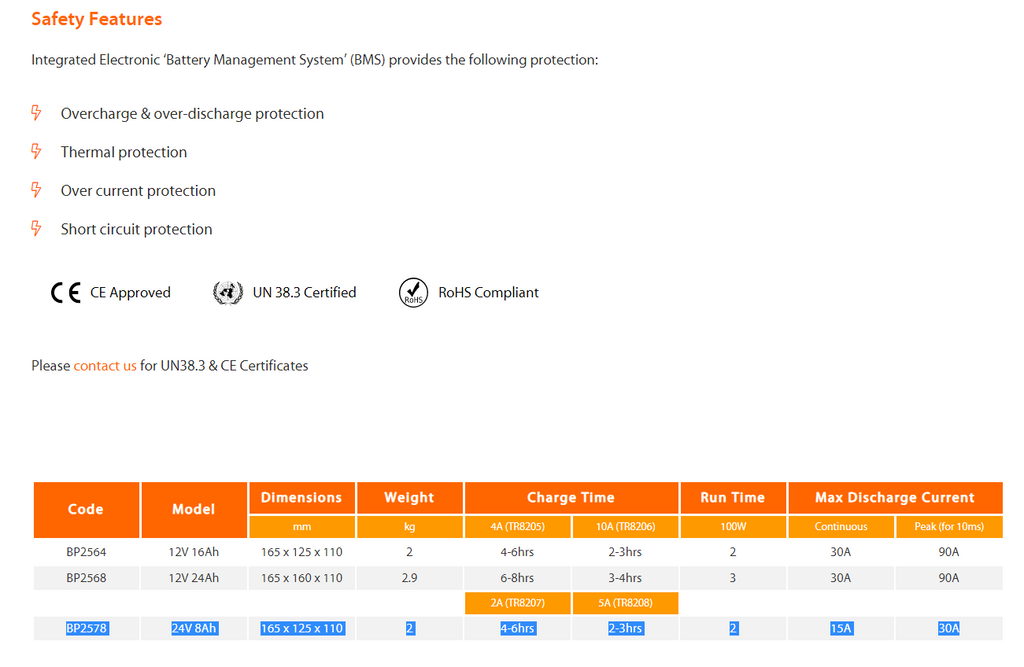The width and height of the screenshot is (1024, 667).
Task: Select the BP2564 product code cell
Action: click(86, 552)
